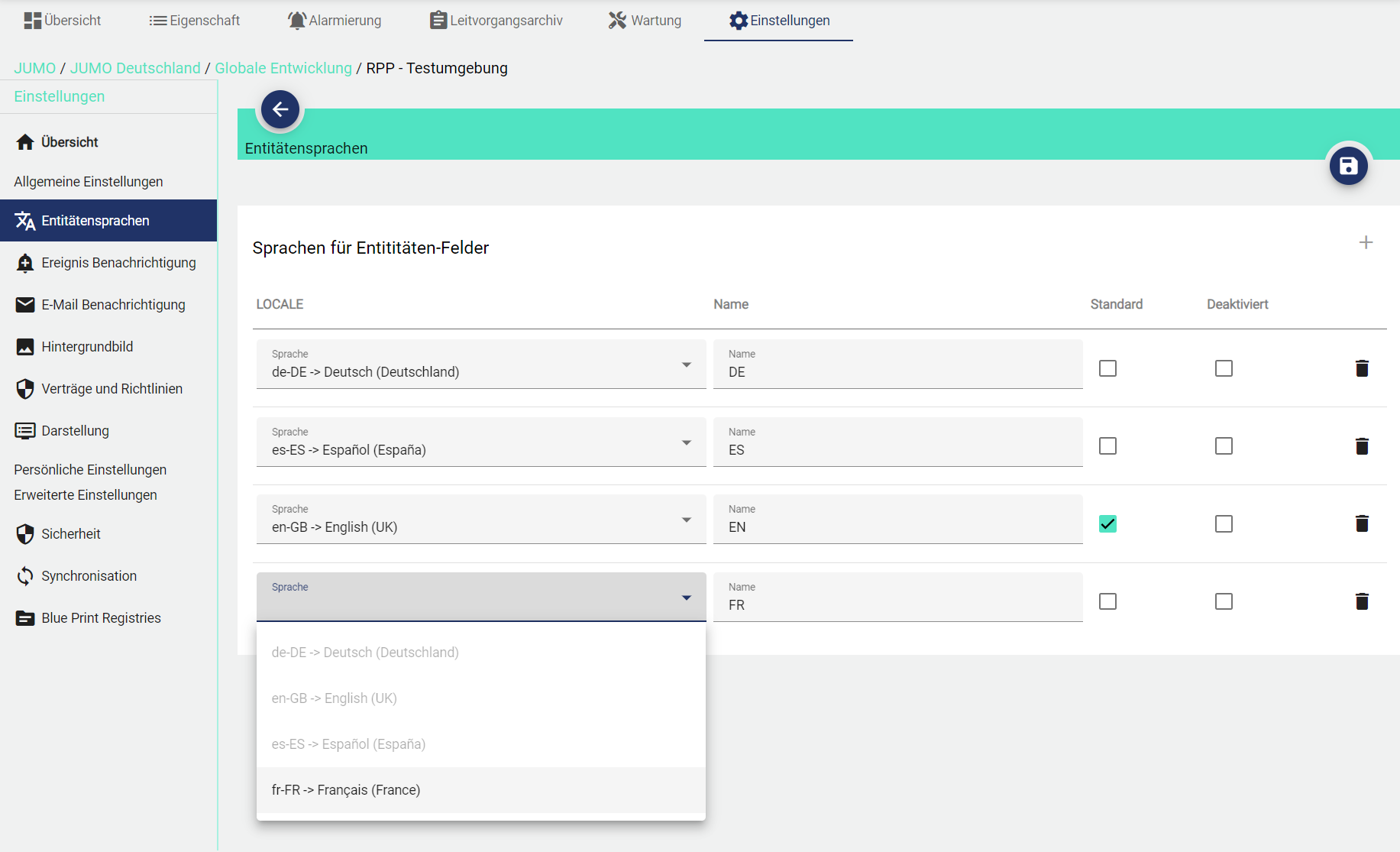Expand the es-ES Sprache dropdown
1400x852 pixels.
click(x=480, y=443)
